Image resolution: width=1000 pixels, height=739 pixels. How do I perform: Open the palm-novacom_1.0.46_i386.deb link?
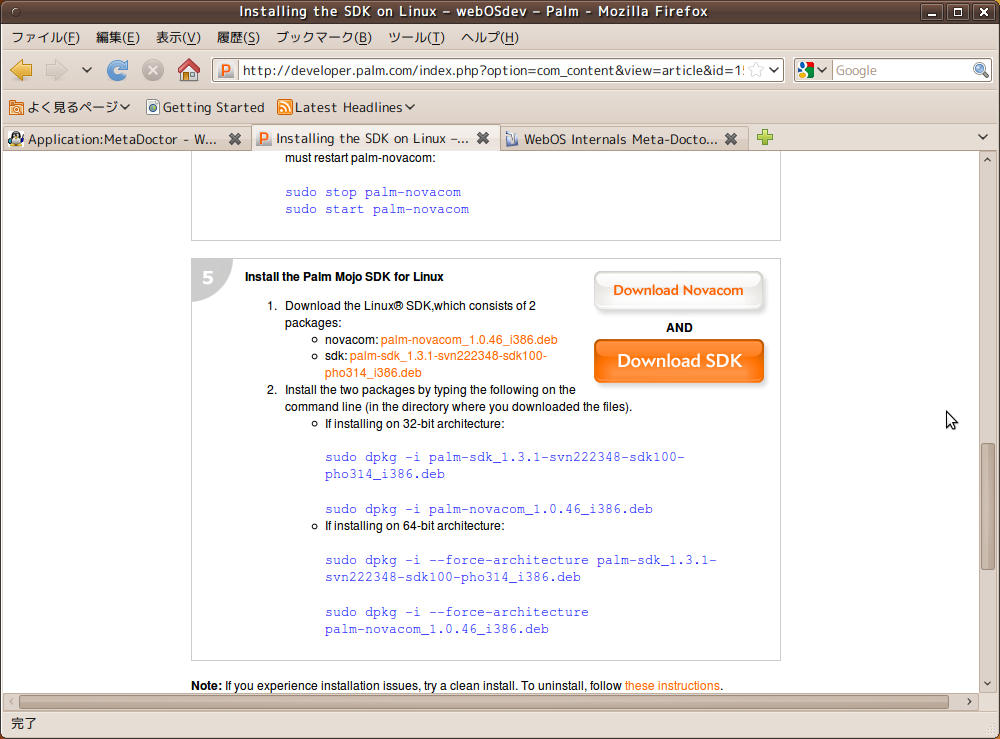(x=469, y=340)
